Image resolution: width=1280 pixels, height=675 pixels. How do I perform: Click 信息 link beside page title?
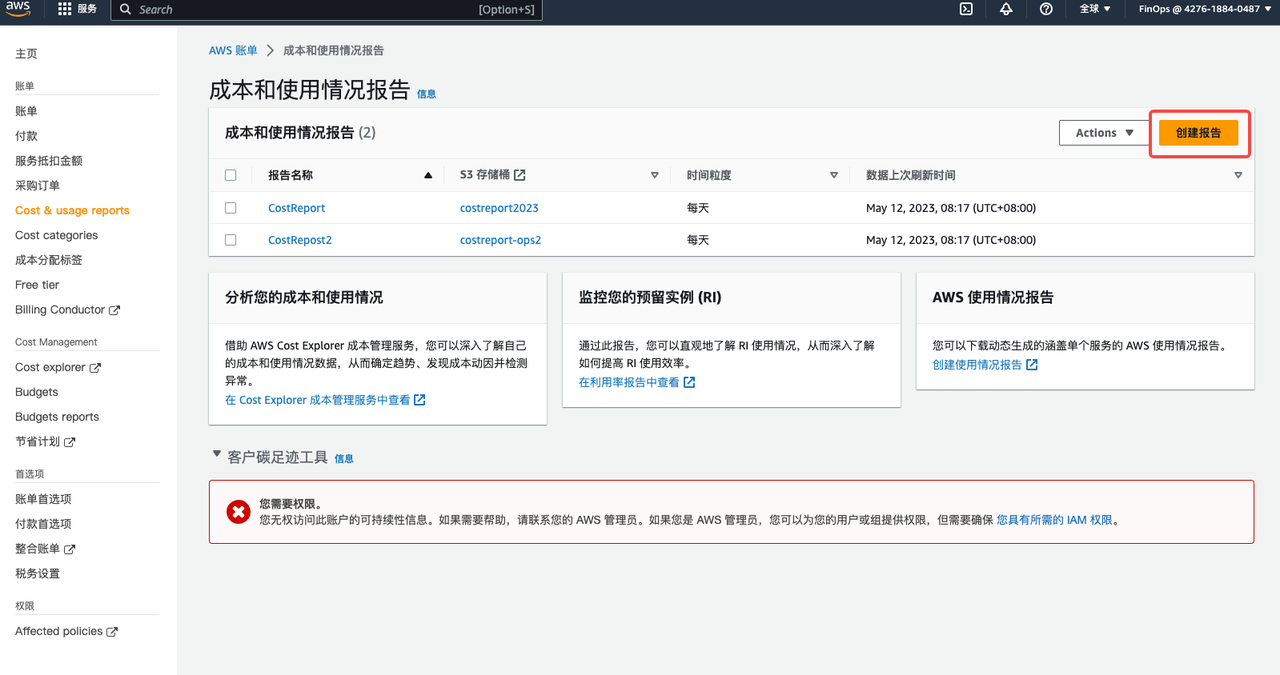pos(426,94)
